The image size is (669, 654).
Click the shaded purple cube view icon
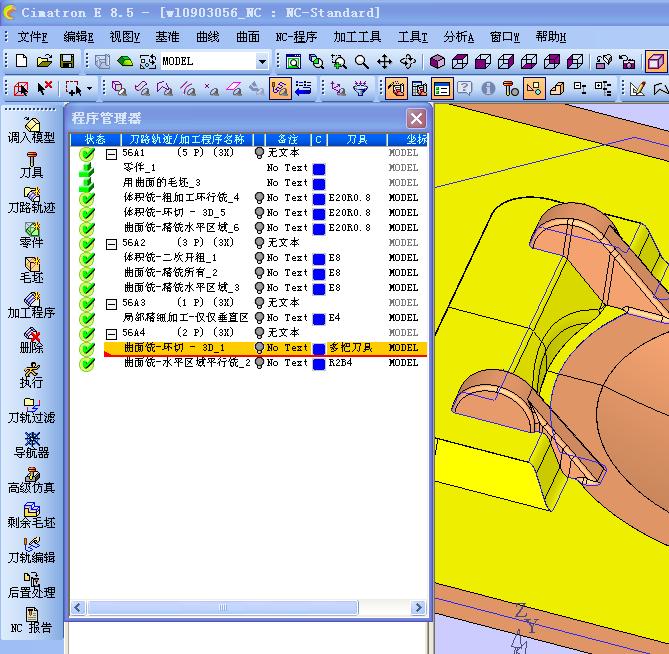(x=437, y=62)
